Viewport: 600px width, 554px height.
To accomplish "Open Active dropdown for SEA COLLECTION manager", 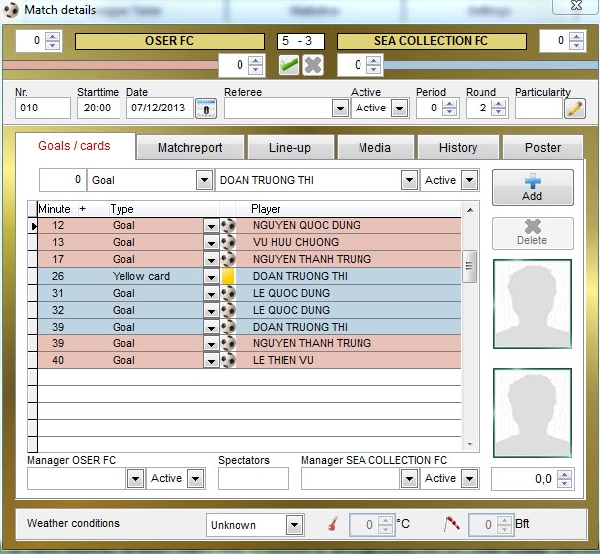I will click(x=470, y=478).
